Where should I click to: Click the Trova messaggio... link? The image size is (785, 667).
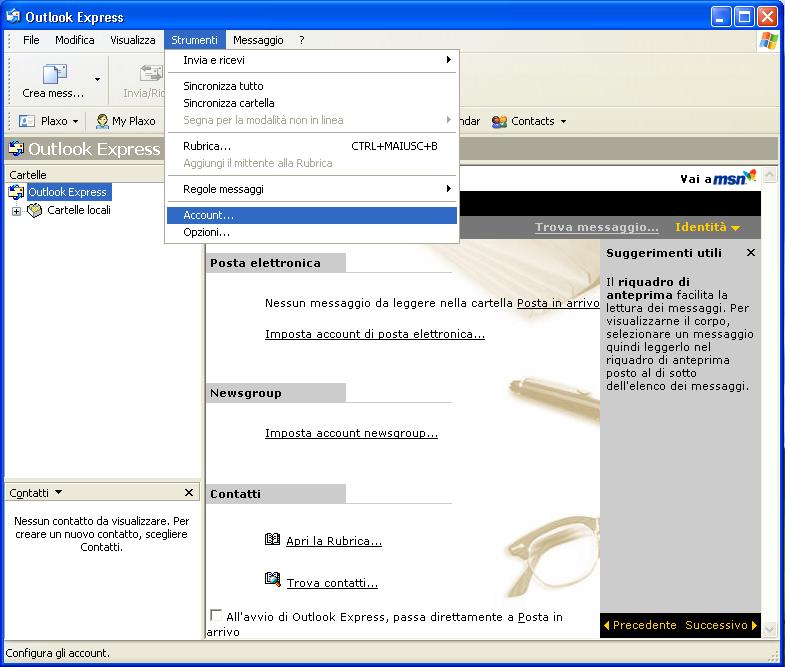pyautogui.click(x=596, y=227)
